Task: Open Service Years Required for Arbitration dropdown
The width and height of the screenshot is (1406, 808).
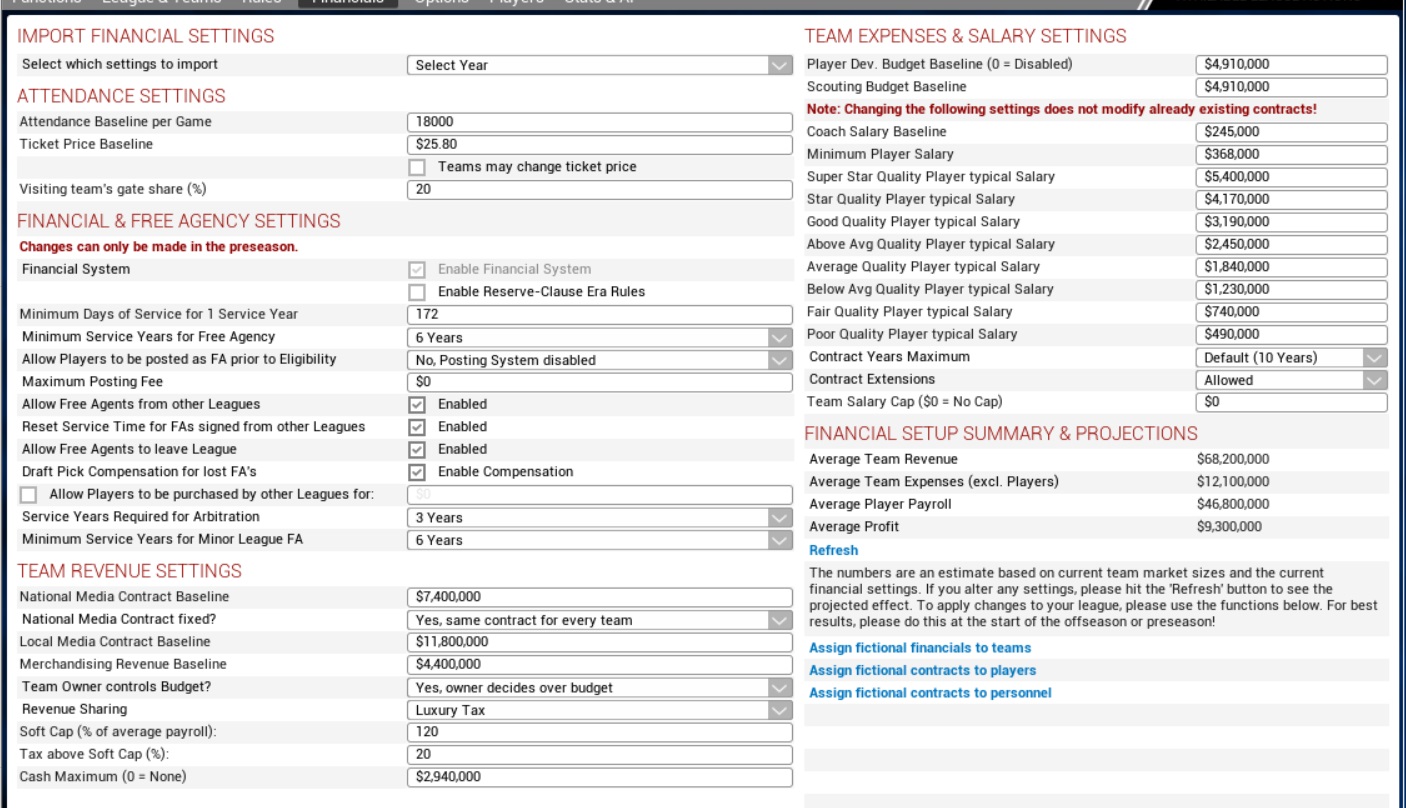Action: 599,518
